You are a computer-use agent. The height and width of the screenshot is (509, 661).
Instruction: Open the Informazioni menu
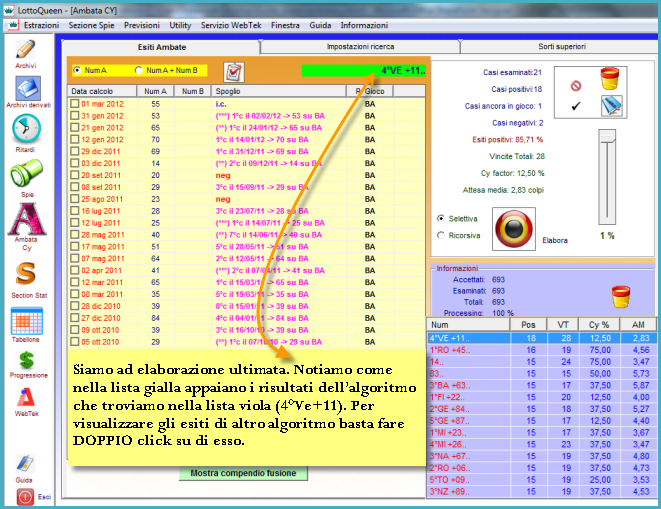pos(364,25)
